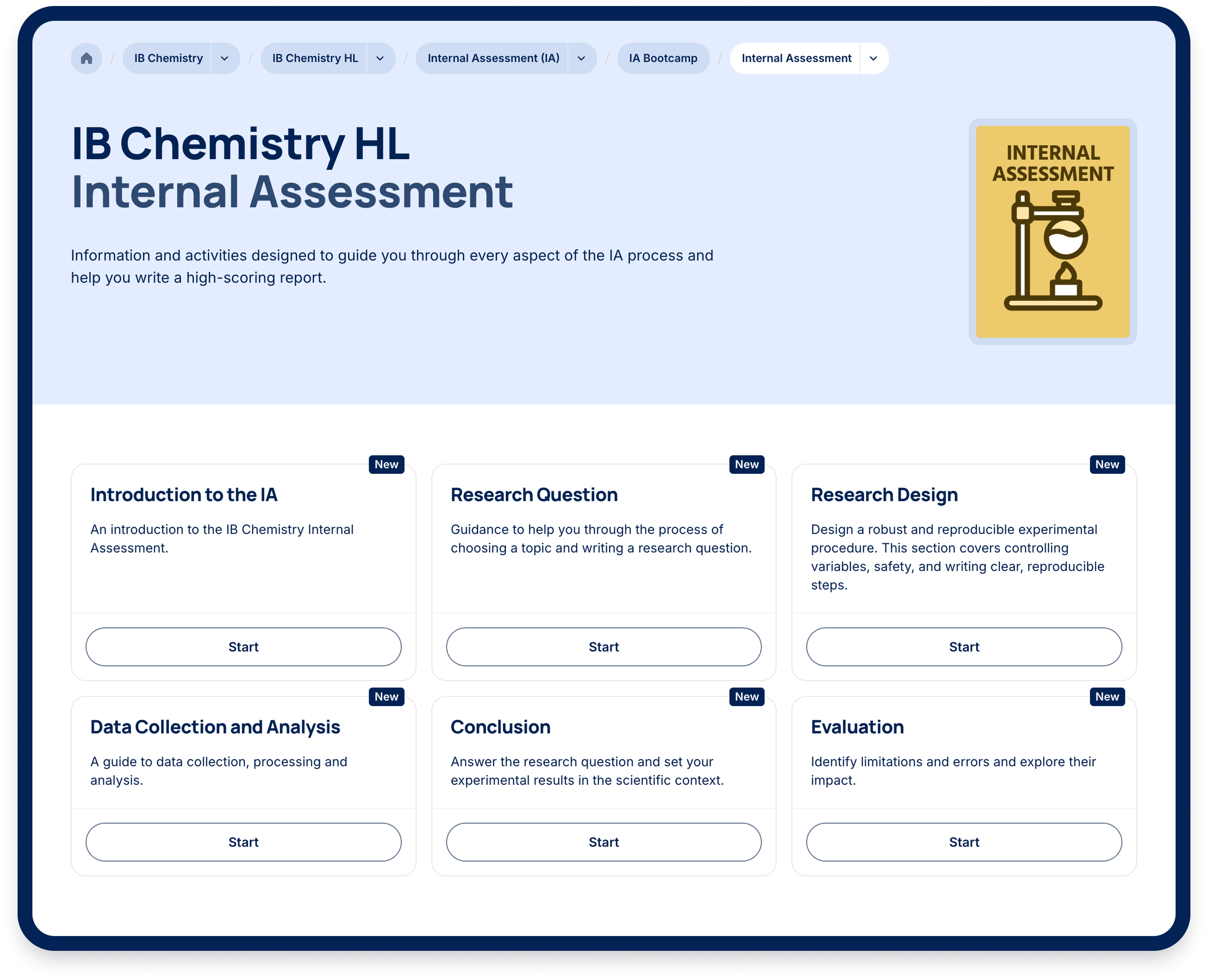The width and height of the screenshot is (1208, 980).
Task: Open the IB Chemistry HL breadcrumb
Action: click(315, 58)
